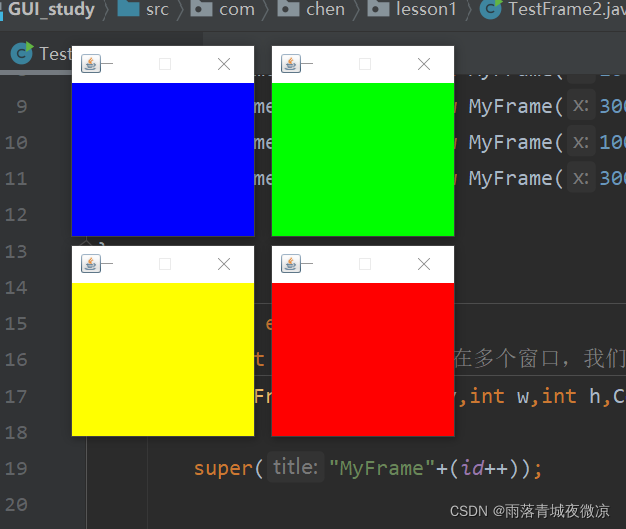Image resolution: width=626 pixels, height=529 pixels.
Task: Click the title: parameter hint on line 19
Action: (295, 467)
